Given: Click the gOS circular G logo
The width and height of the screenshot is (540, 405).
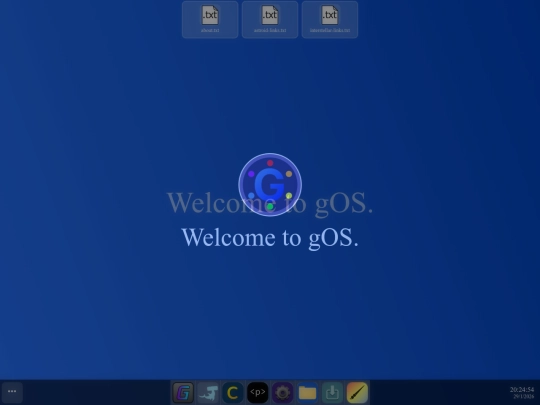Looking at the screenshot, I should point(270,185).
